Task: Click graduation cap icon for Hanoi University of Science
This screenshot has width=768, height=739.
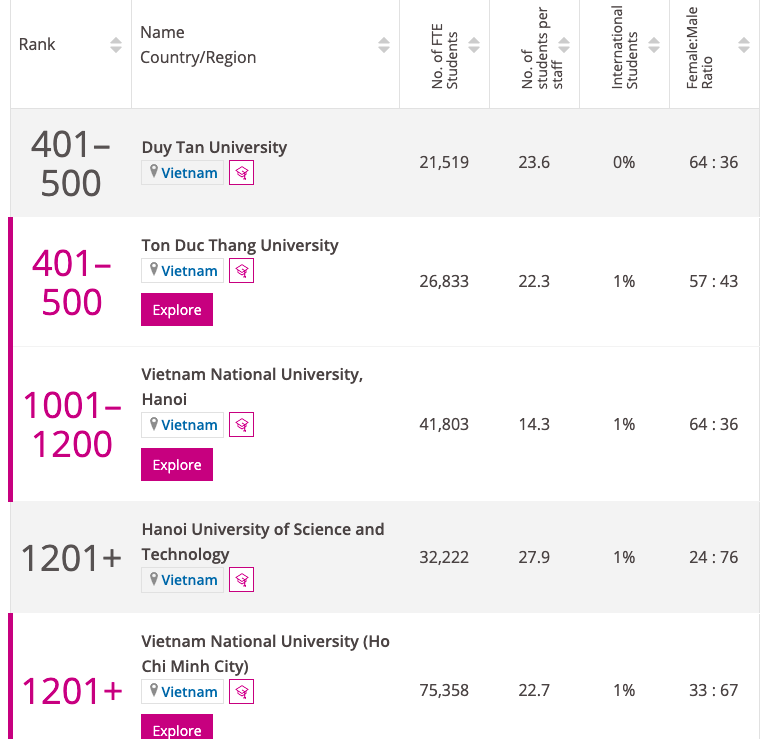Action: (x=241, y=580)
